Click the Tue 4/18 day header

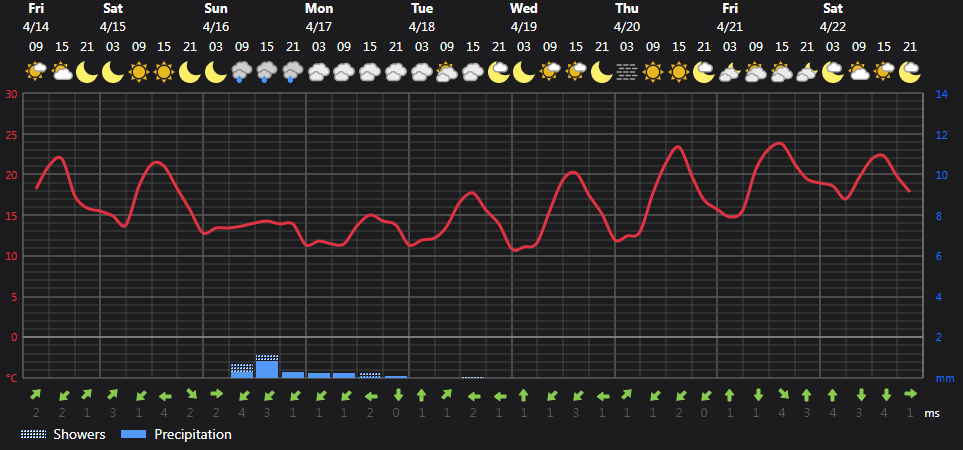click(422, 18)
